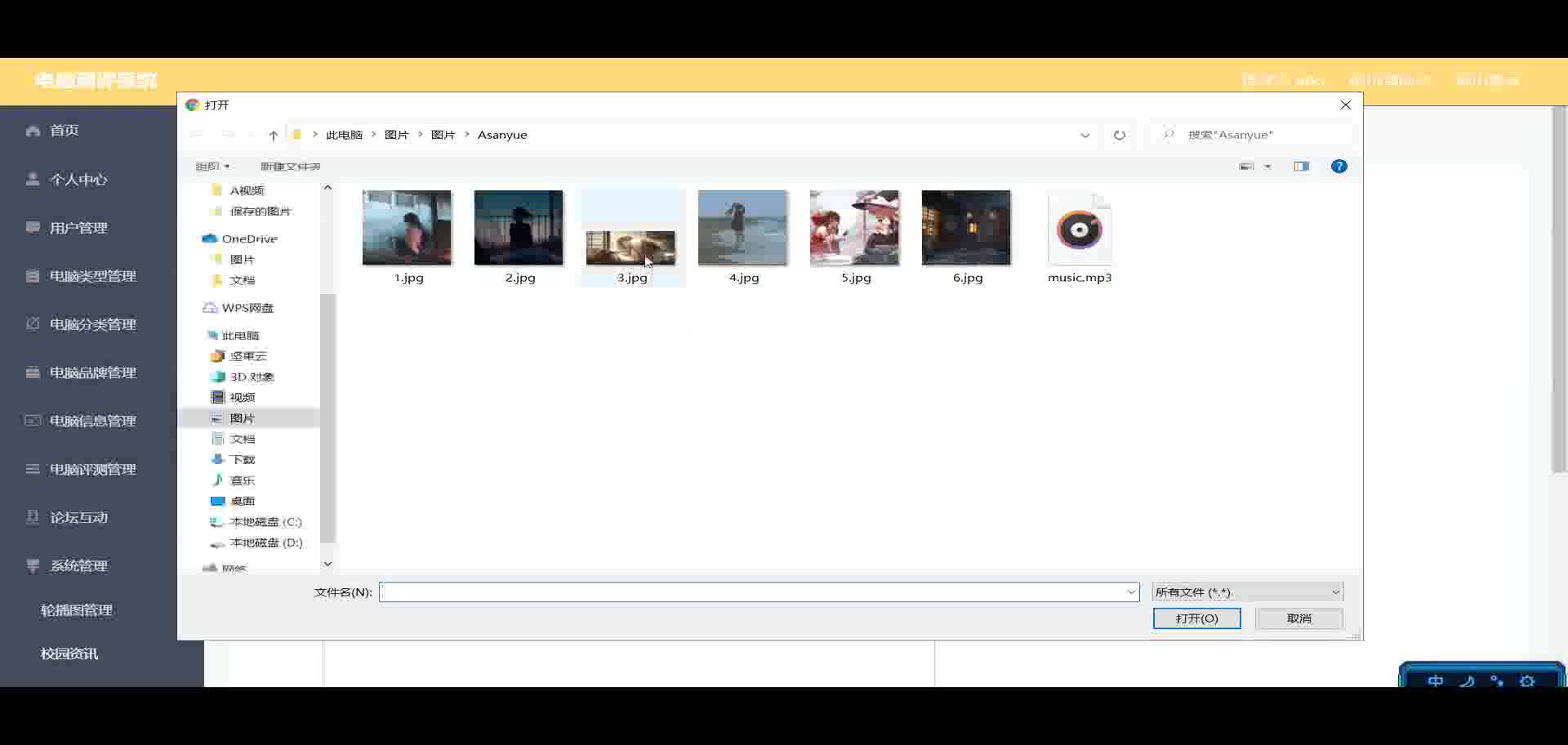Click the icon beside 电脑信息管理
This screenshot has height=745, width=1568.
(x=33, y=421)
